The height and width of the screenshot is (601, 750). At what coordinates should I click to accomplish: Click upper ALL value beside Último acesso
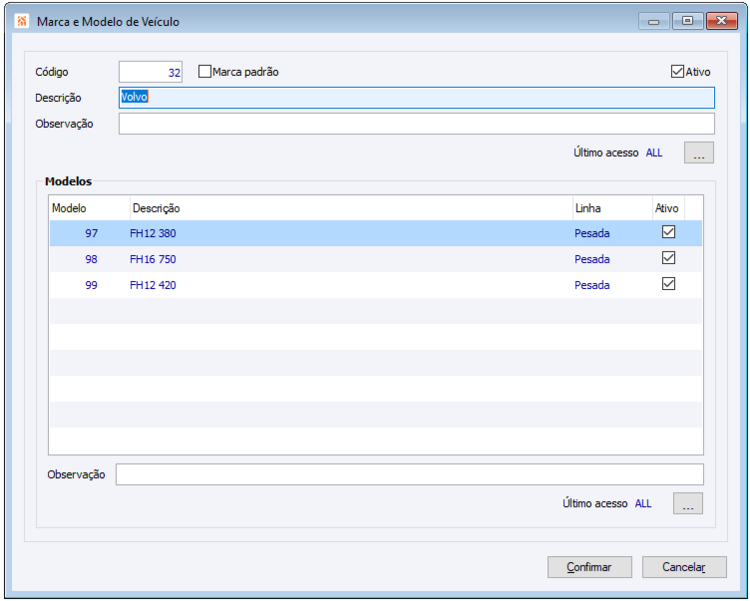click(x=654, y=153)
